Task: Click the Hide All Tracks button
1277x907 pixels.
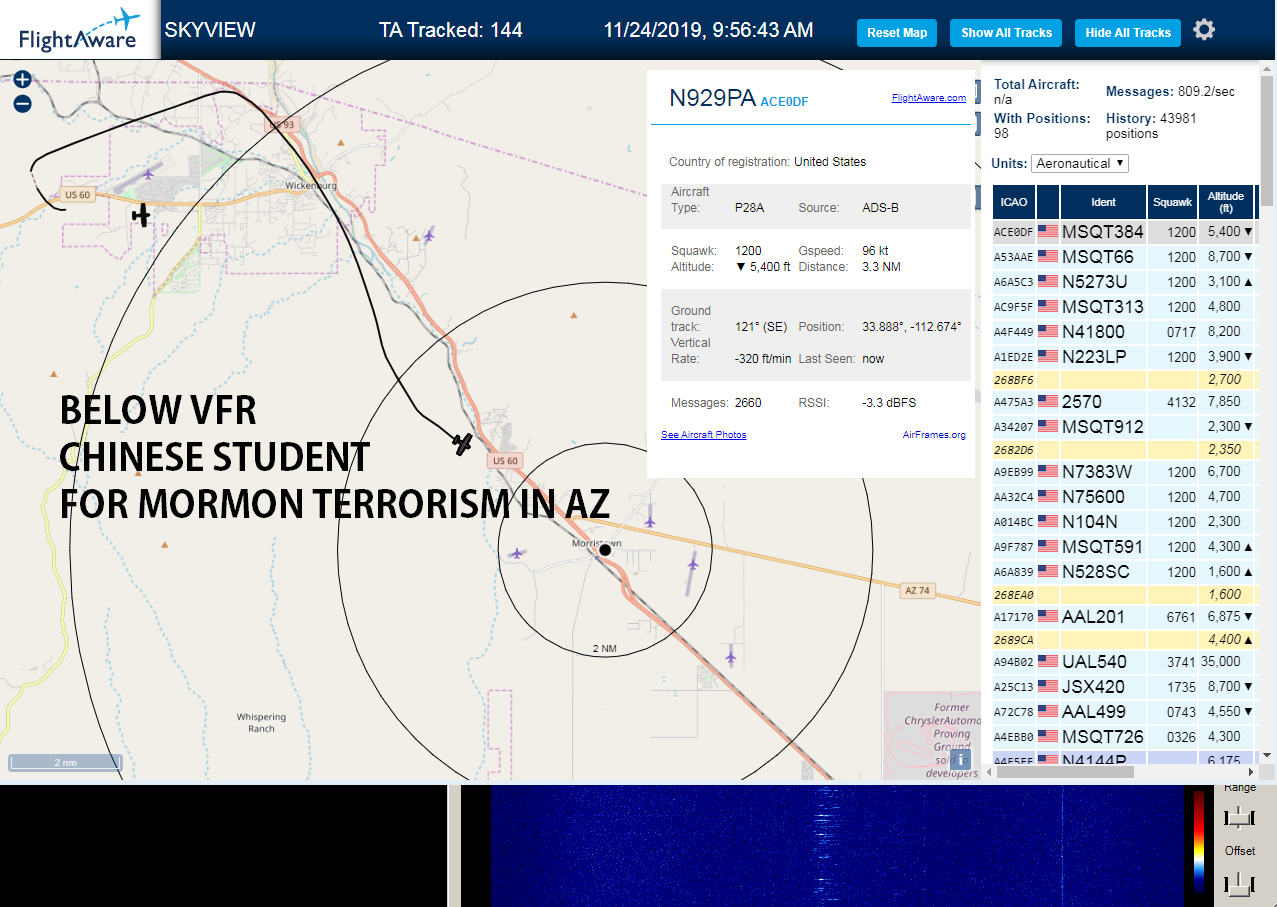Action: 1128,33
